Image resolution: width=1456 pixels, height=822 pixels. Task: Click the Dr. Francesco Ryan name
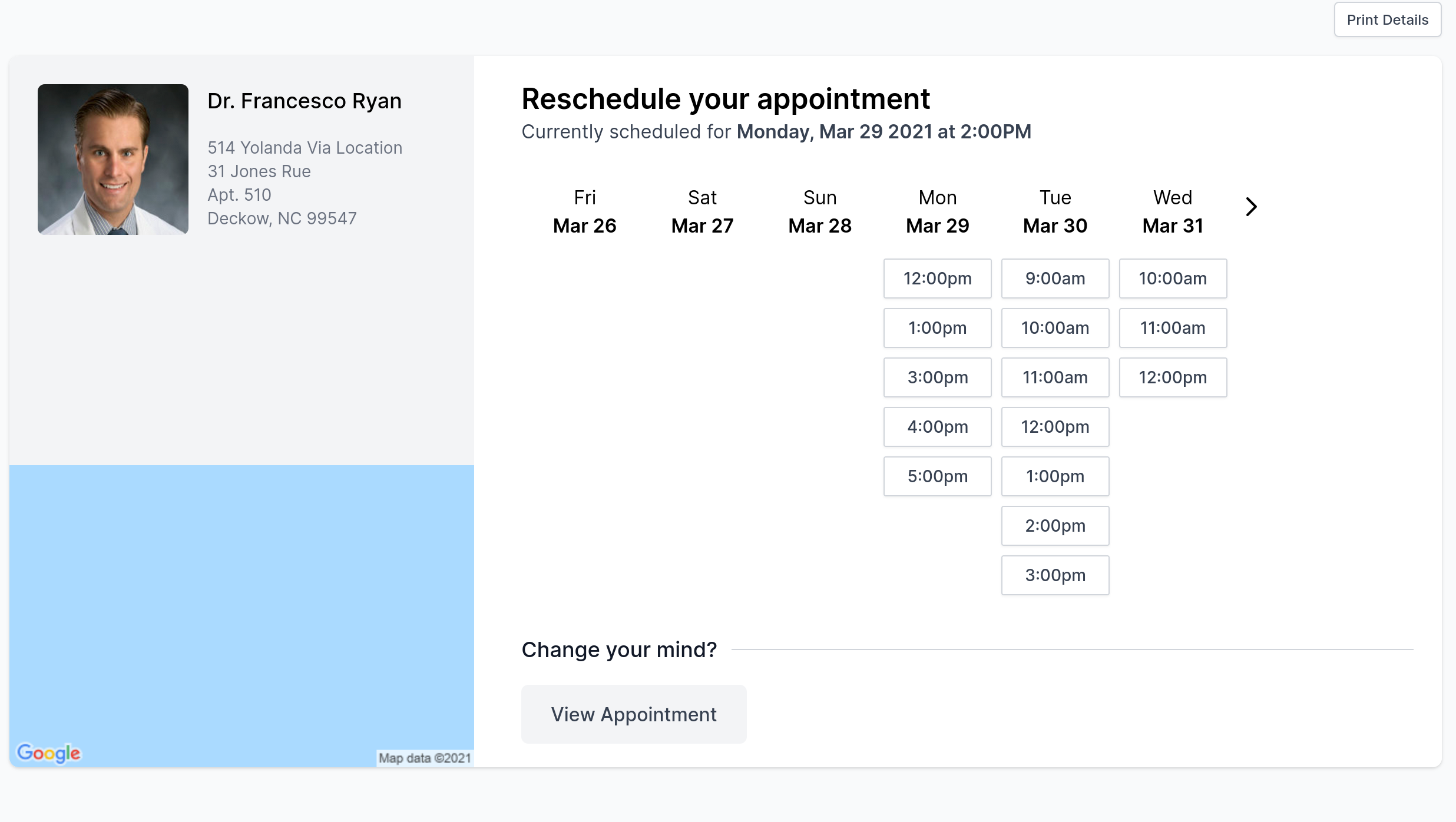[305, 101]
